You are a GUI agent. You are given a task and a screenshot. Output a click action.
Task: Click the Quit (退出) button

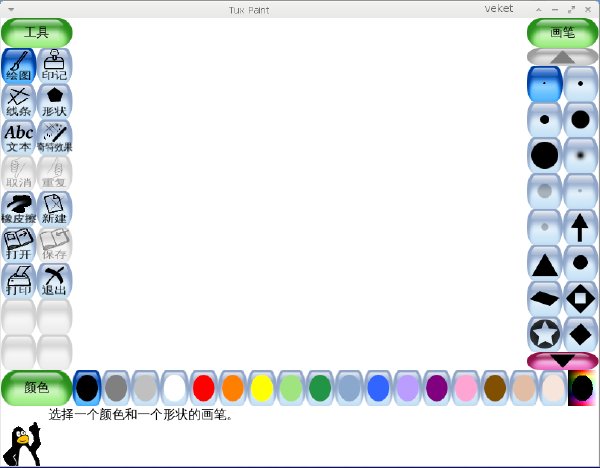coord(54,280)
